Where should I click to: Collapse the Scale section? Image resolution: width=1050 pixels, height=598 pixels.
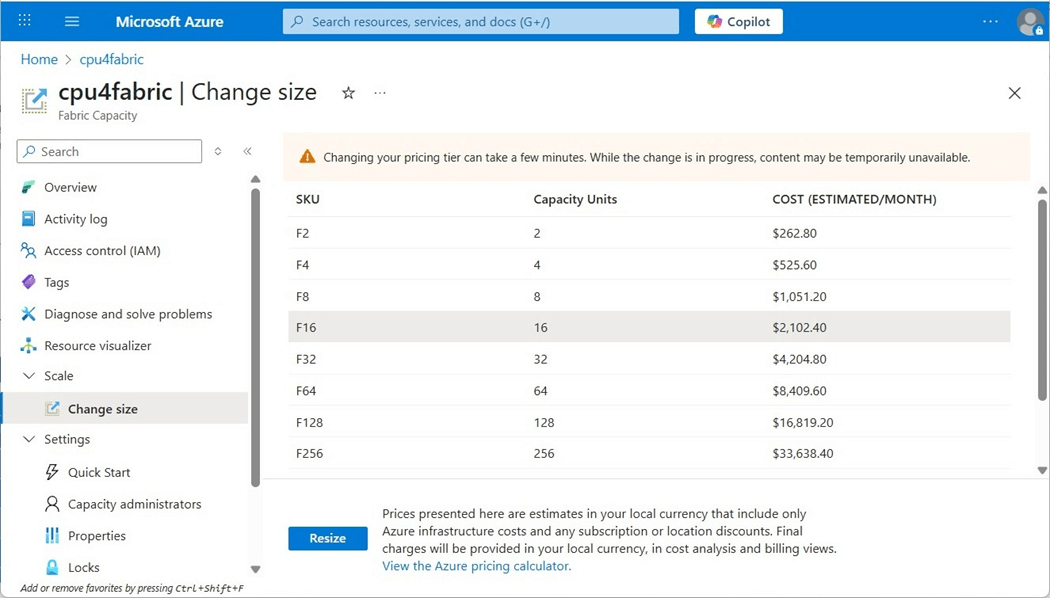(x=28, y=376)
